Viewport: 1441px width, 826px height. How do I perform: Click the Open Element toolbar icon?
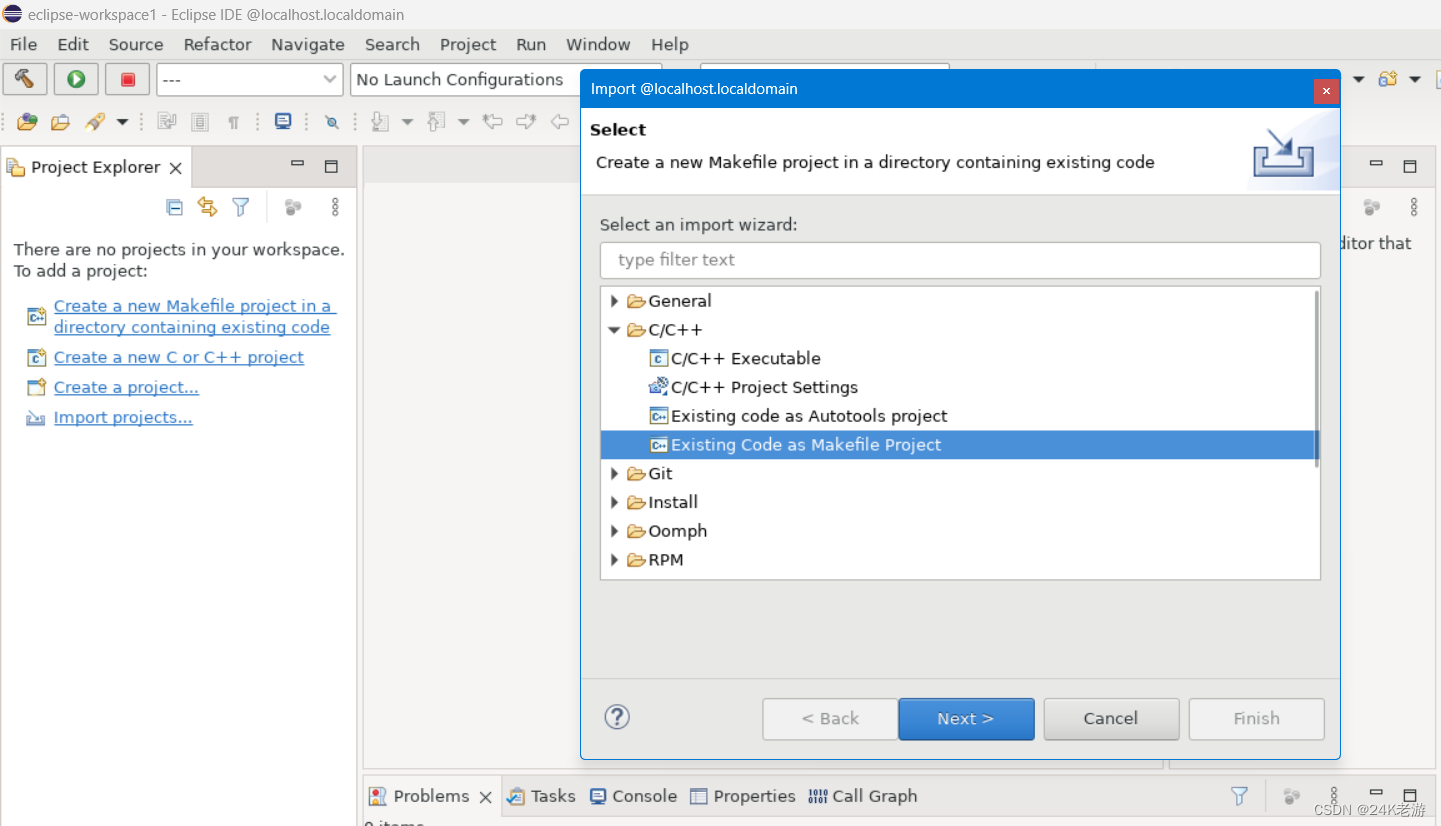point(27,122)
